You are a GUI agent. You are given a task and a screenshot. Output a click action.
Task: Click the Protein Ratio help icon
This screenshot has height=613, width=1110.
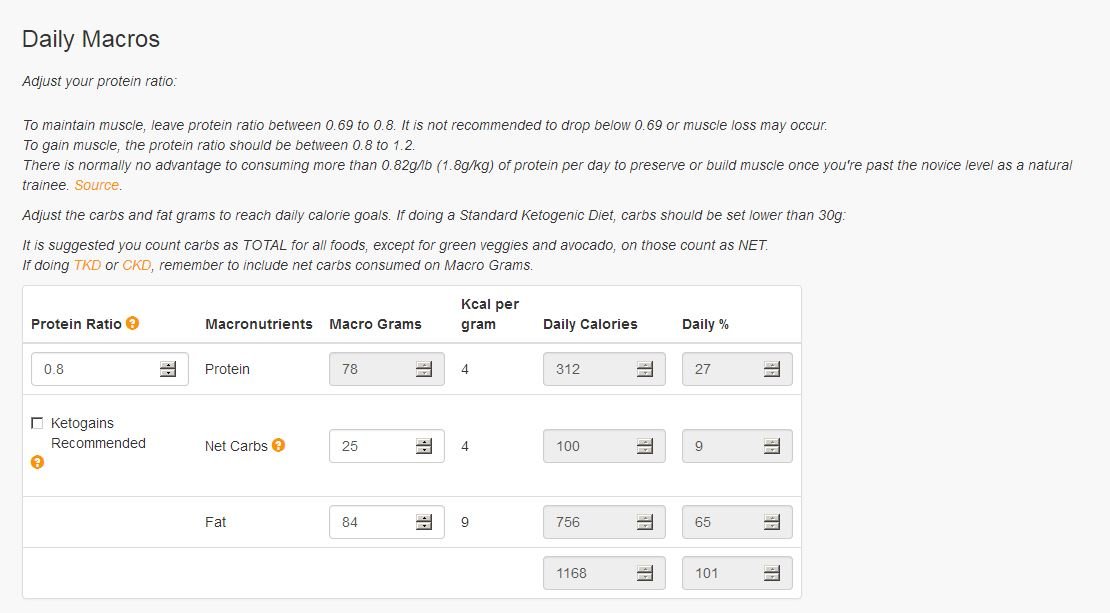pyautogui.click(x=132, y=323)
